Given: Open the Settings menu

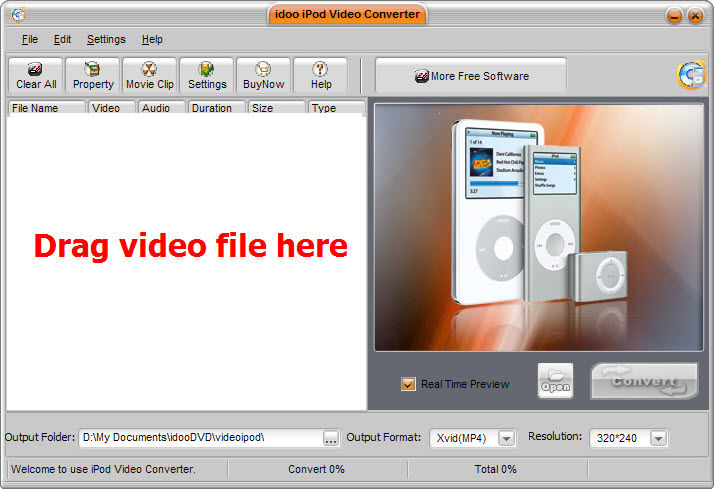Looking at the screenshot, I should [x=106, y=40].
